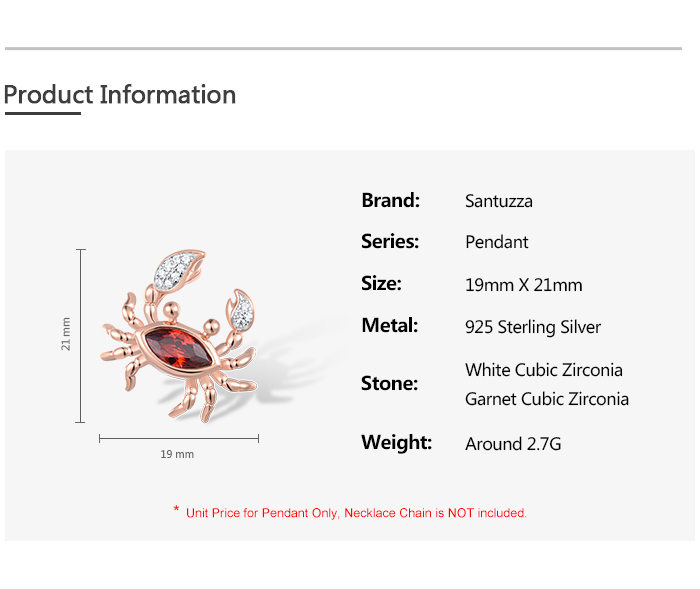Click the red asterisk before the note
Image resolution: width=700 pixels, height=589 pixels.
coord(177,511)
